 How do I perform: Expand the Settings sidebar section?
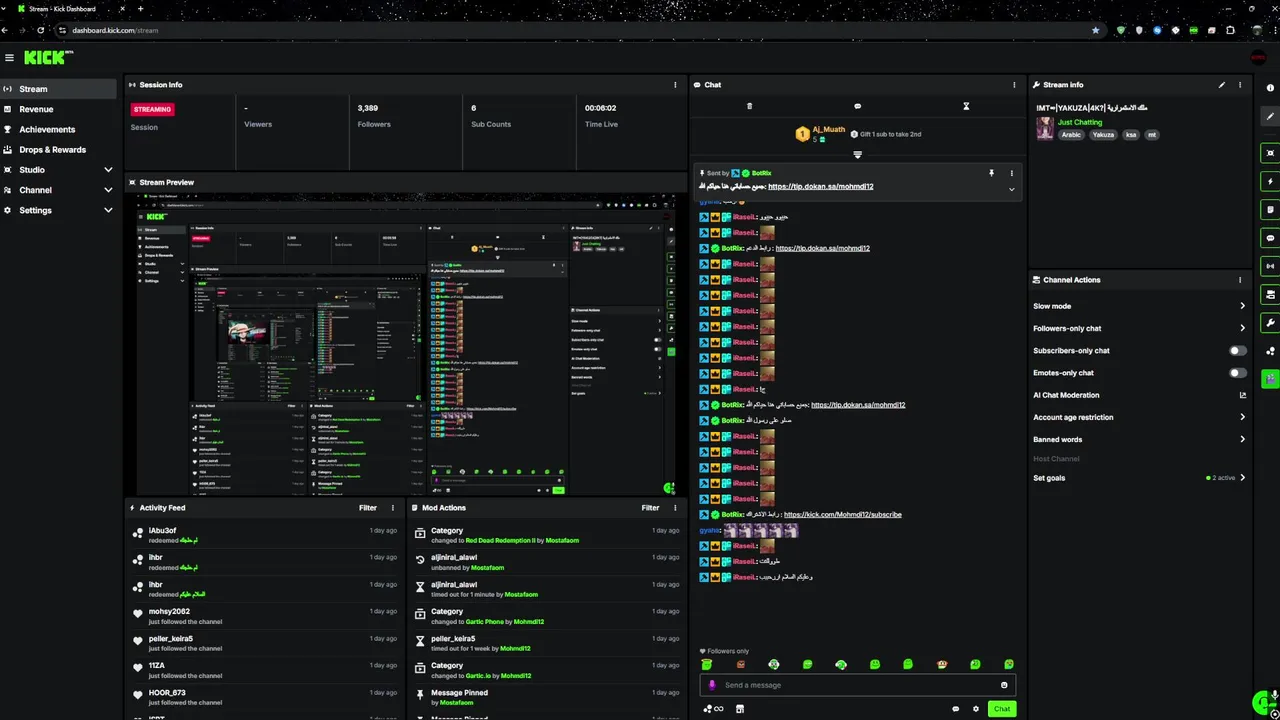click(x=108, y=210)
